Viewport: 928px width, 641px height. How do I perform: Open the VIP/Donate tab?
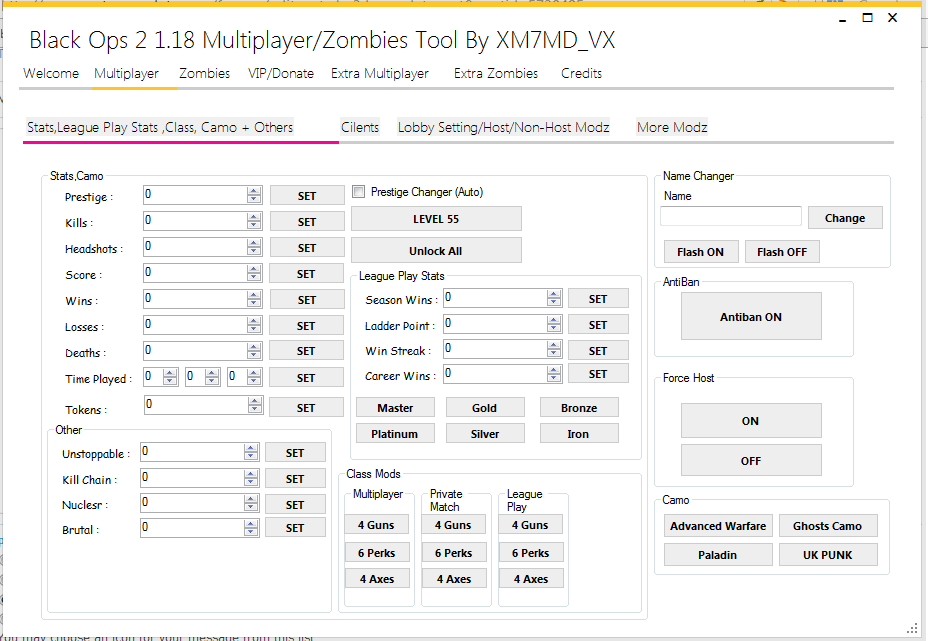click(281, 73)
